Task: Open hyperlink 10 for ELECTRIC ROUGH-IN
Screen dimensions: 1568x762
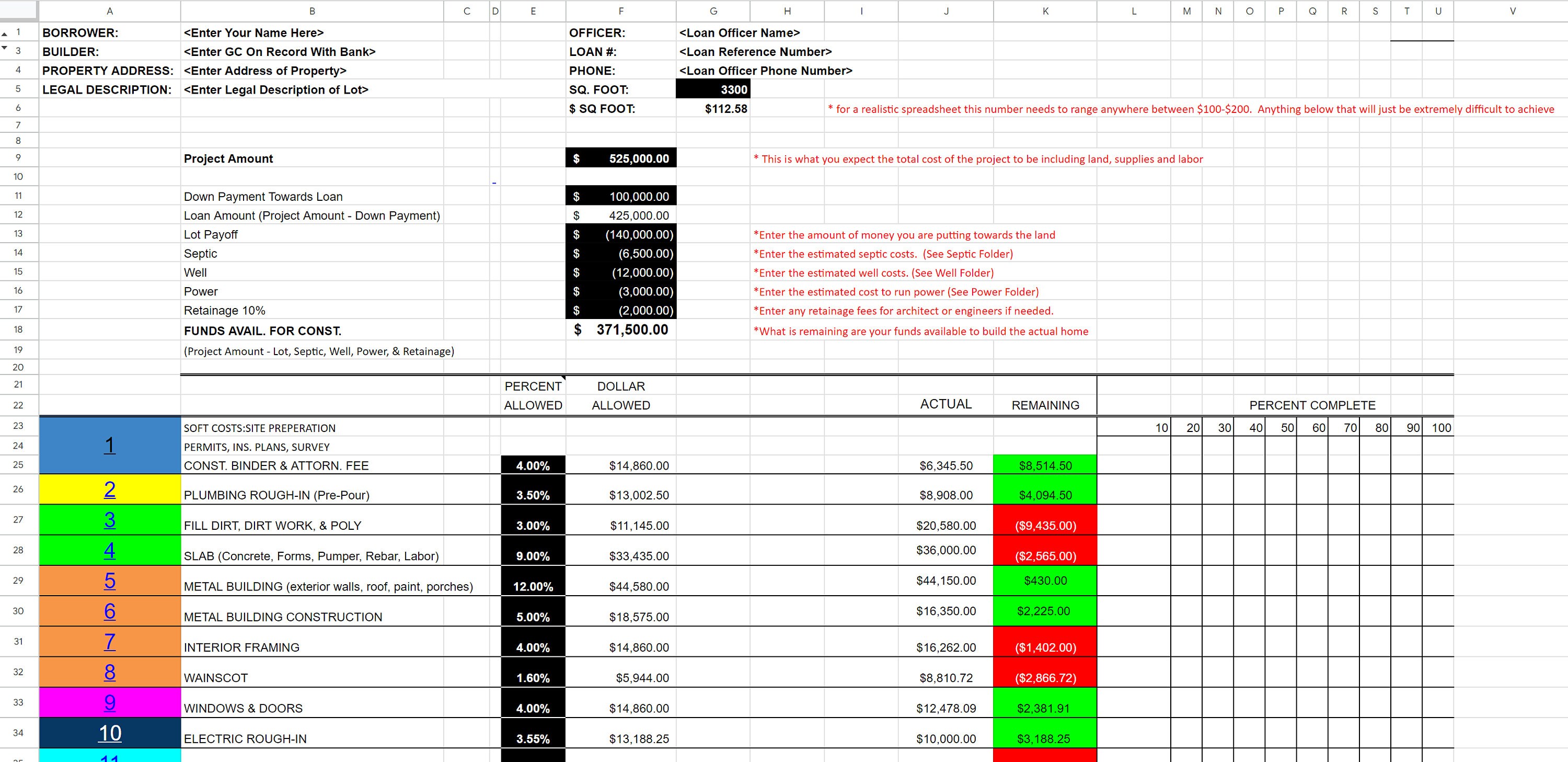Action: [110, 733]
